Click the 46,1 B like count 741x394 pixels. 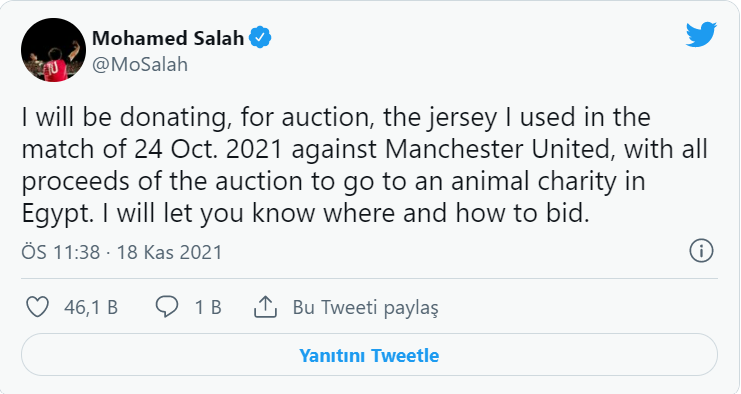tap(91, 308)
